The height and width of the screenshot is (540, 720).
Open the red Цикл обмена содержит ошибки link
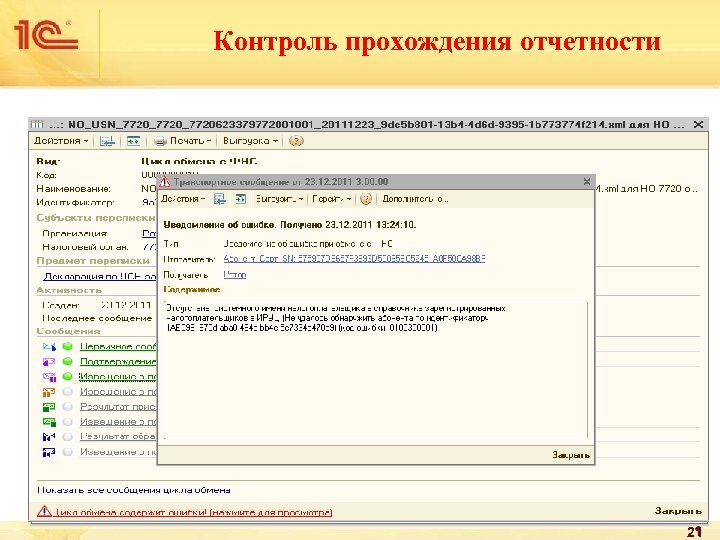(193, 512)
